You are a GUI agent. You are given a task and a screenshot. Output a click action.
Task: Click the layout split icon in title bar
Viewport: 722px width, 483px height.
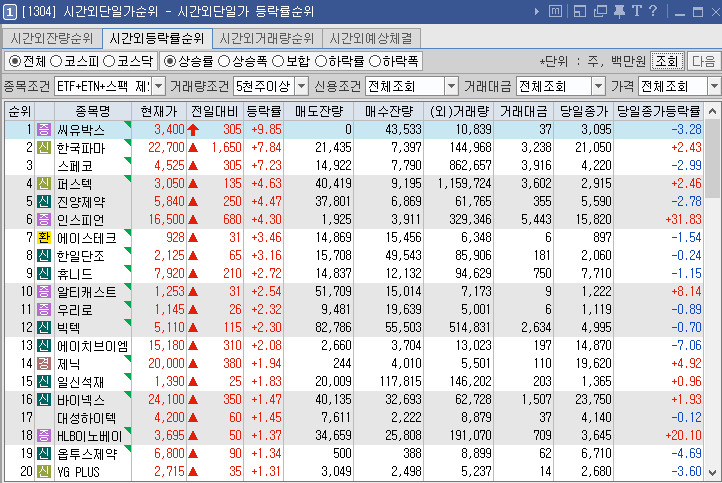tap(580, 11)
